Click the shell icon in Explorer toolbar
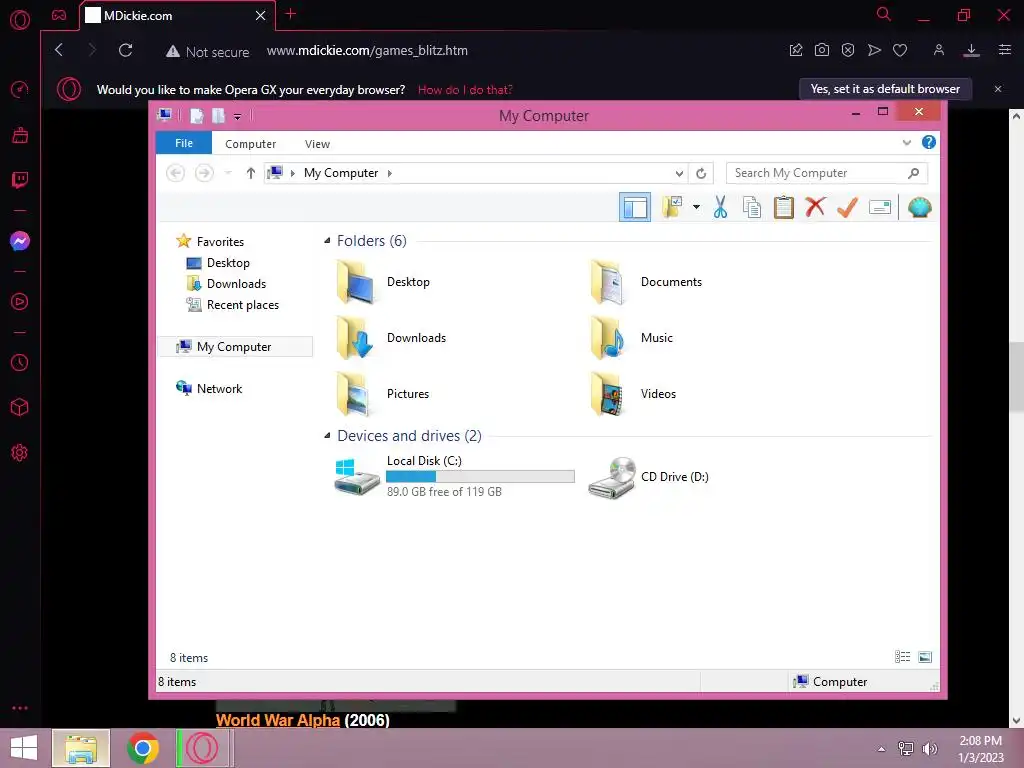Screen dimensions: 1024x768 click(x=920, y=208)
